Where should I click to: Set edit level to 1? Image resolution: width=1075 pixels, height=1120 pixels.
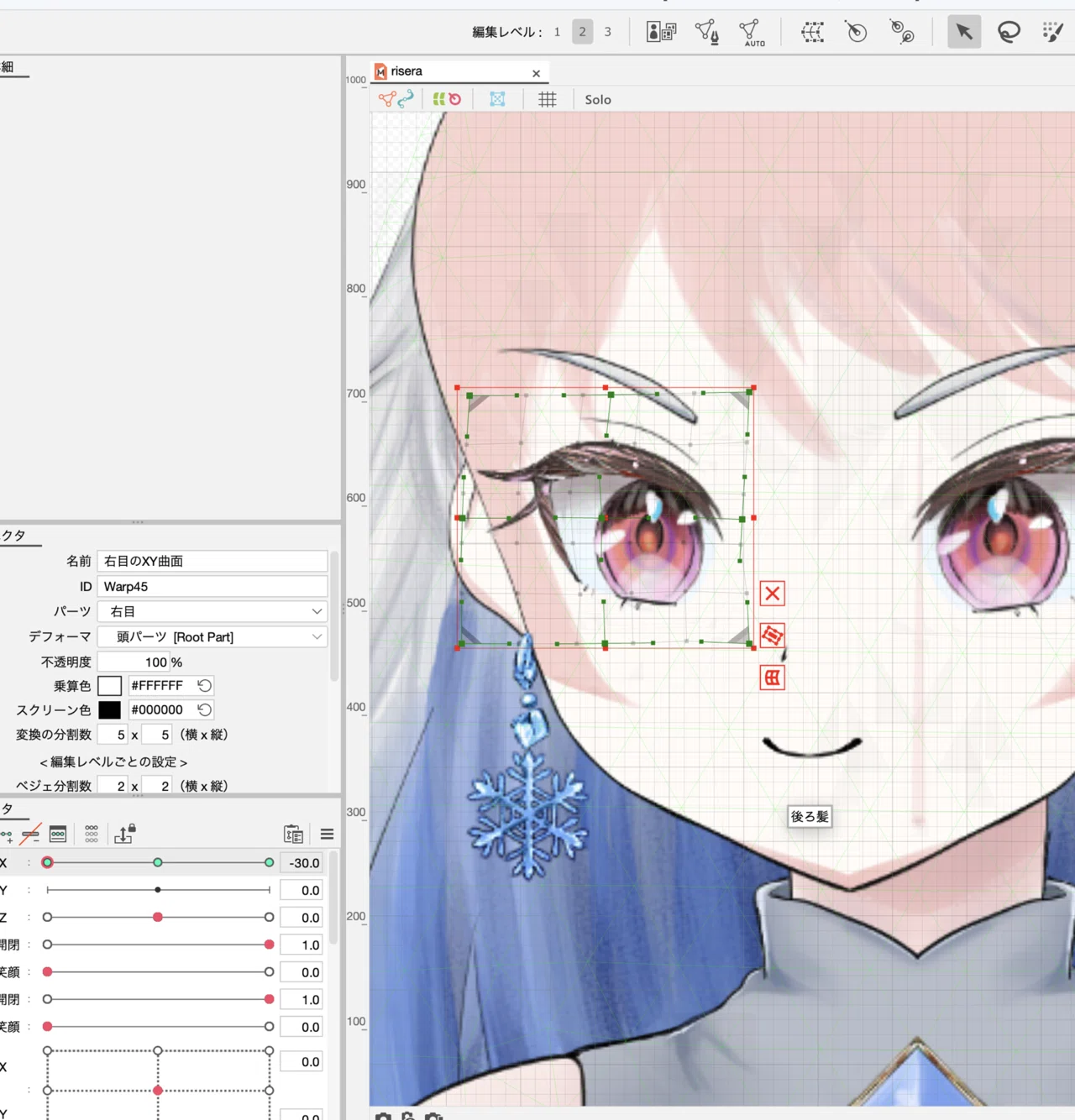tap(557, 32)
